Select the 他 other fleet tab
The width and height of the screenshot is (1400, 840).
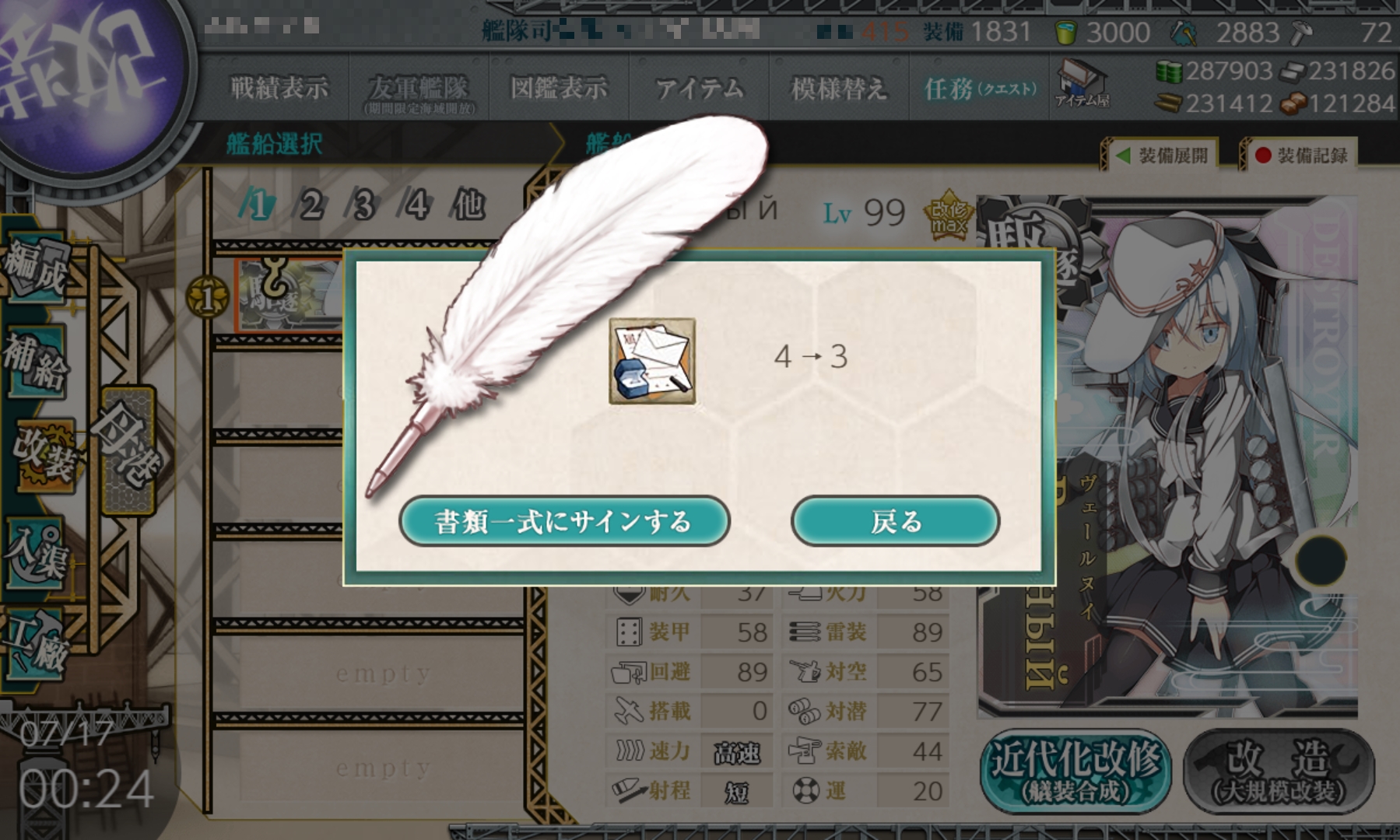point(468,206)
